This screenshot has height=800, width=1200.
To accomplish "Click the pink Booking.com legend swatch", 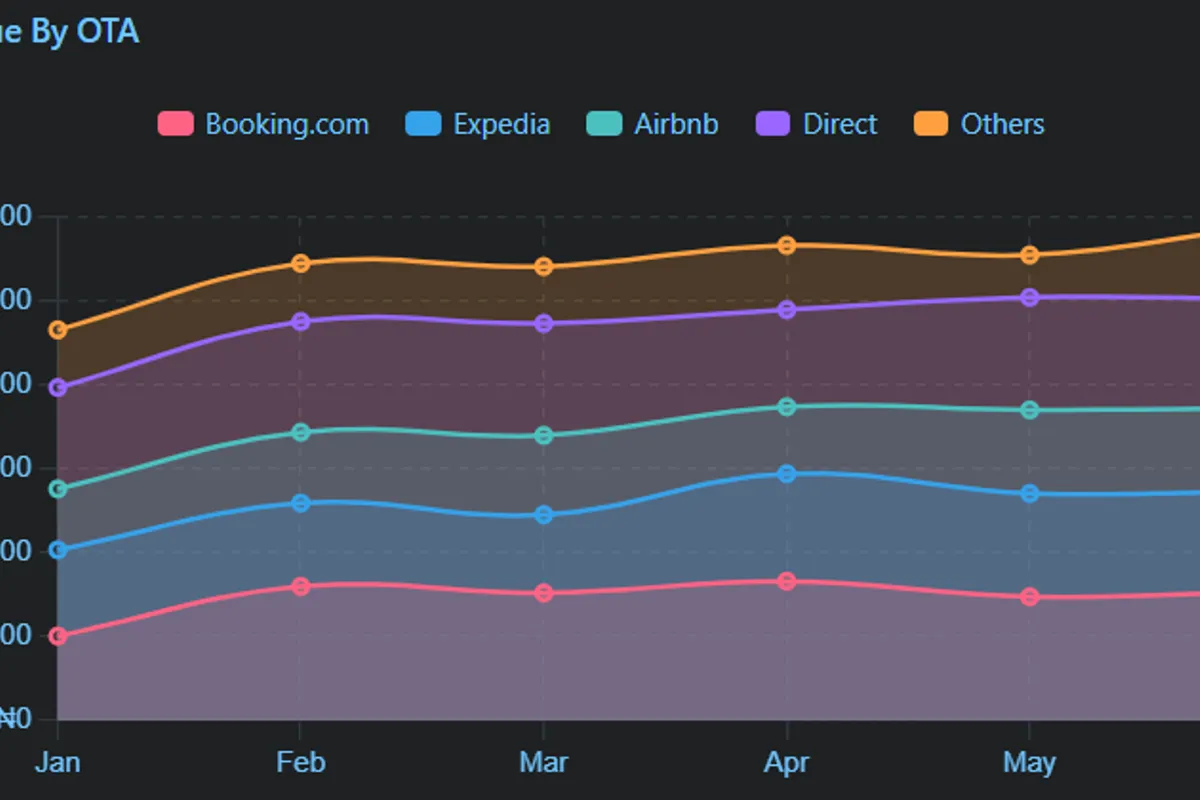I will 175,124.
